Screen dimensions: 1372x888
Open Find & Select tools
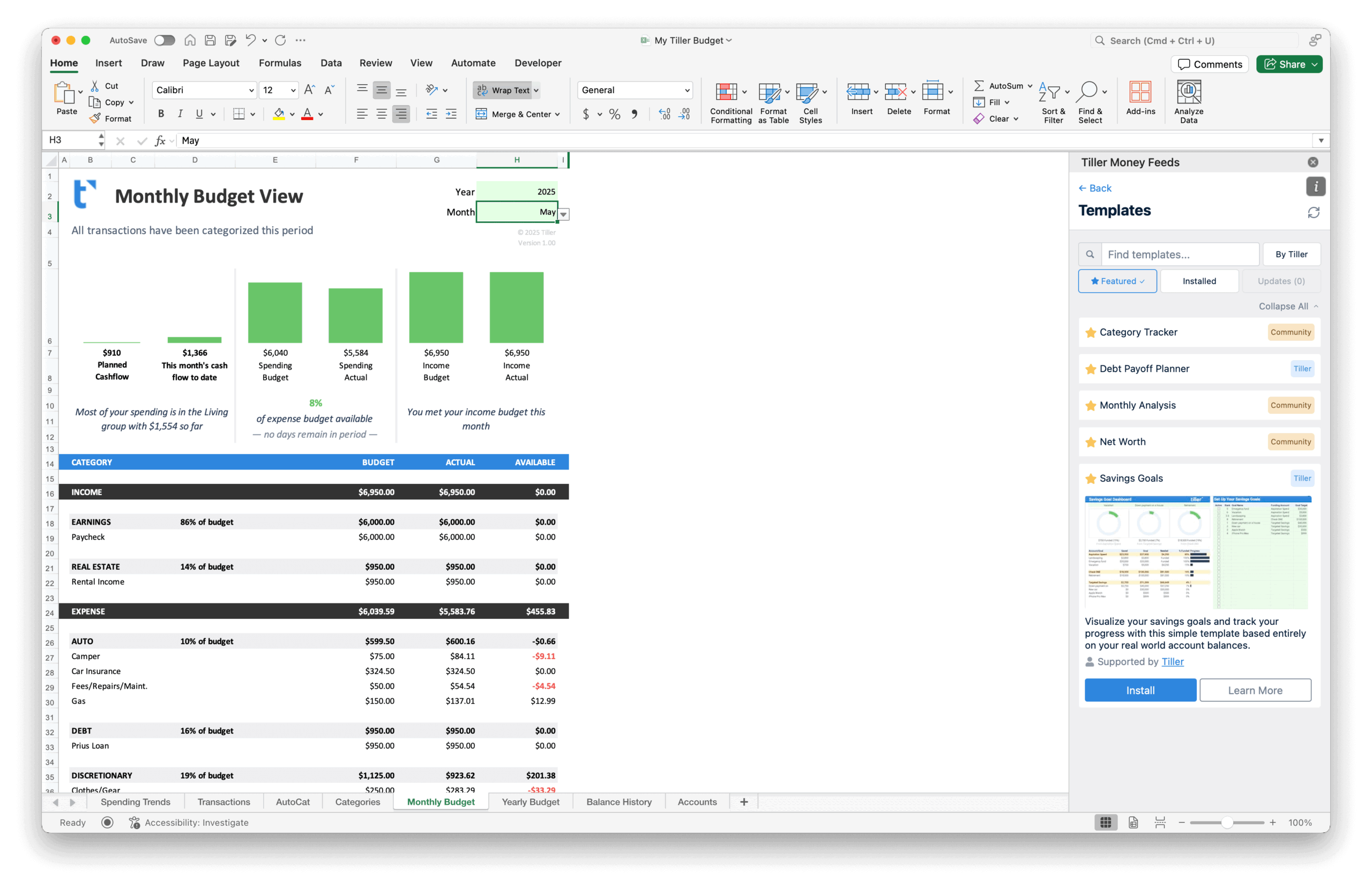(x=1090, y=102)
